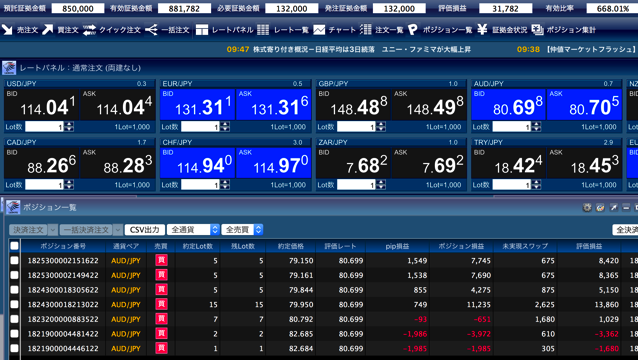Sort by 通貨ペア column header
Screen dimensions: 638x360
pyautogui.click(x=126, y=246)
